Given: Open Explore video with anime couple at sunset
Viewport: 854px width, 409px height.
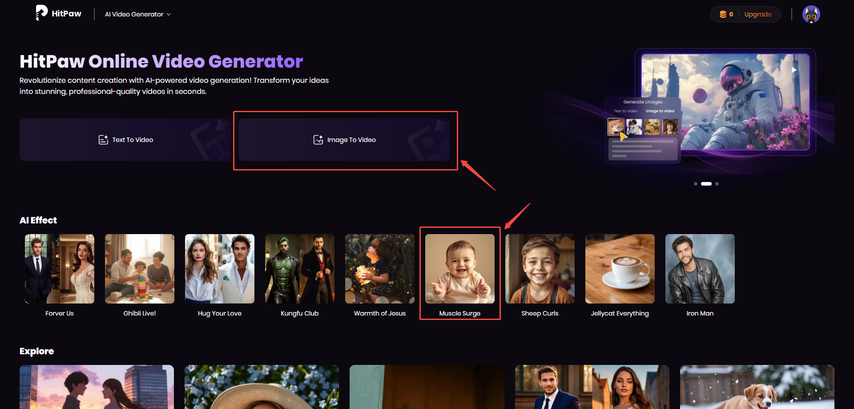Looking at the screenshot, I should (97, 387).
